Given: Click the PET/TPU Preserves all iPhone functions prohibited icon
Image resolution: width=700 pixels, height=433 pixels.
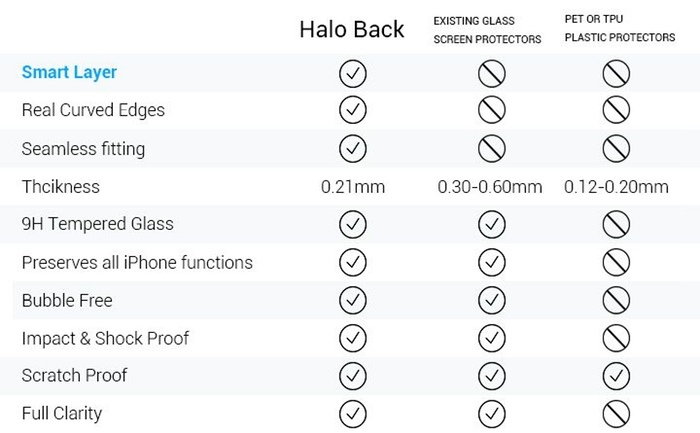Looking at the screenshot, I should [616, 262].
